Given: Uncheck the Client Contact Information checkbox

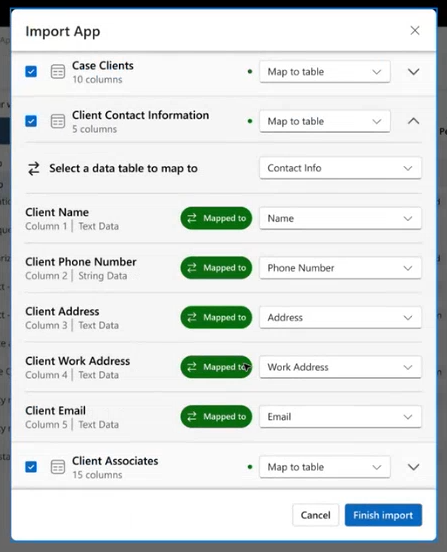Looking at the screenshot, I should 31,121.
